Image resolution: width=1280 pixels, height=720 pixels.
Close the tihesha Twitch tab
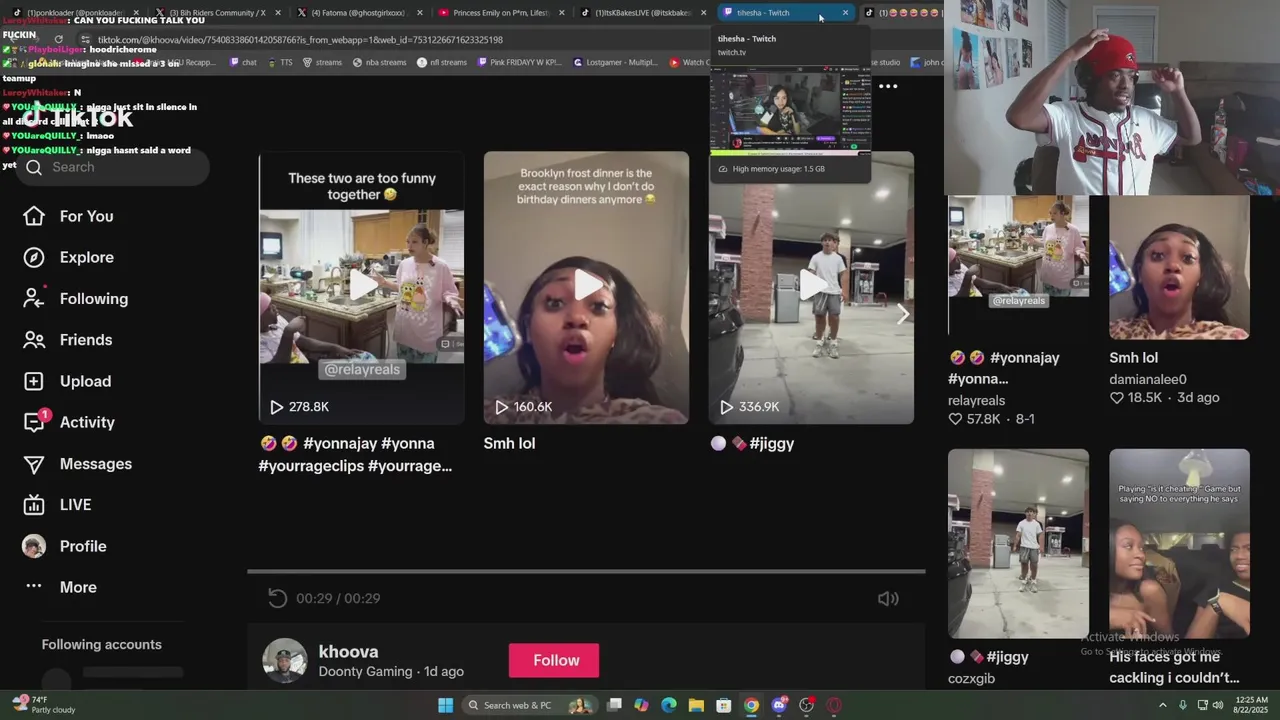pyautogui.click(x=845, y=13)
